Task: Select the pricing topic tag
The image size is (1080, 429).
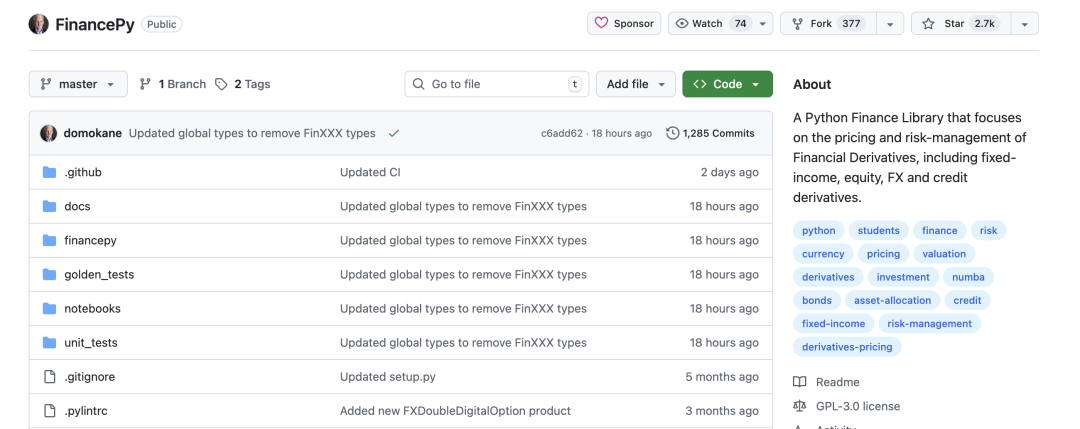Action: click(x=884, y=253)
